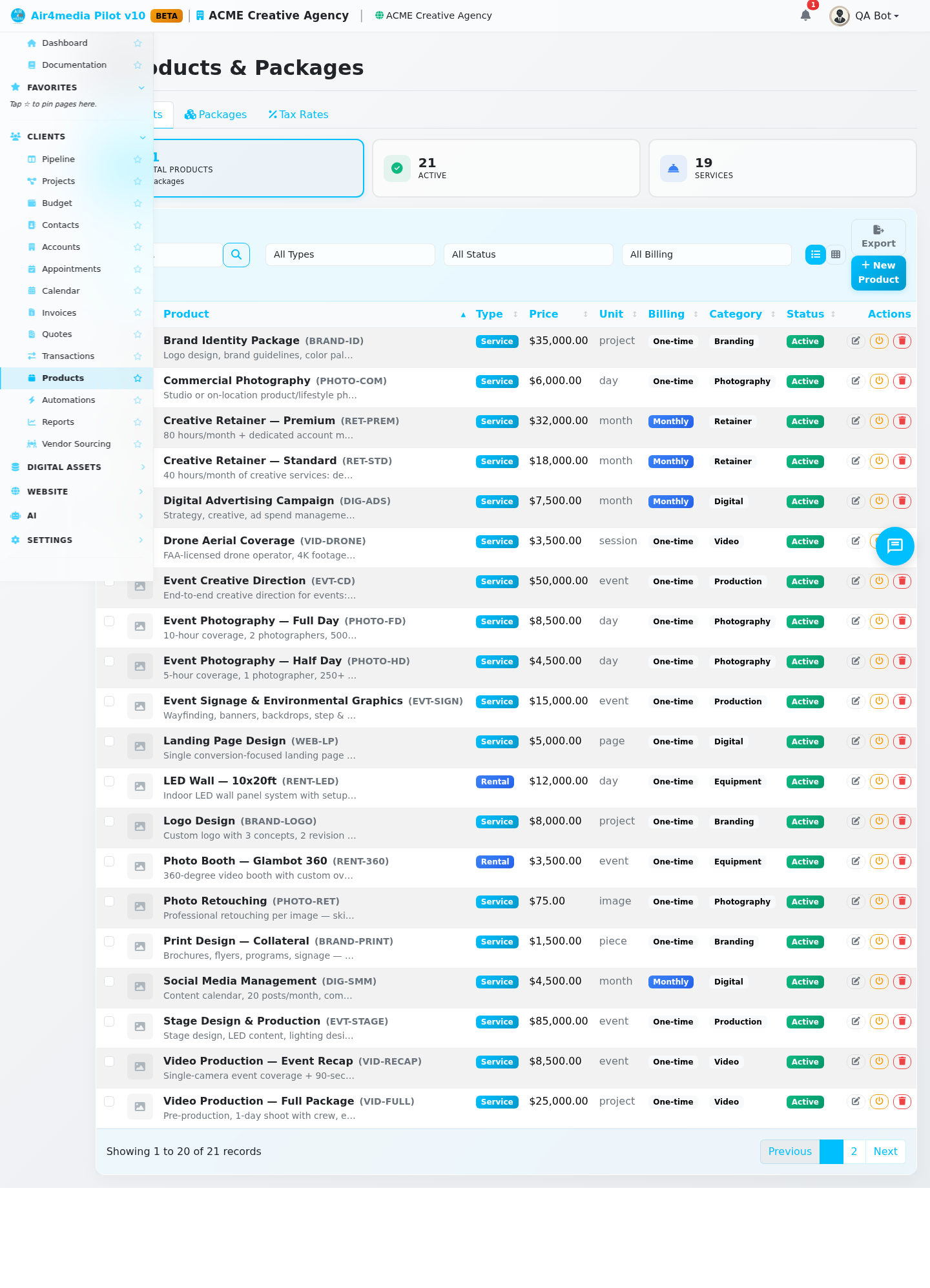Select the Social Media Management checkbox
Screen dimensions: 930x1288
pyautogui.click(x=109, y=981)
